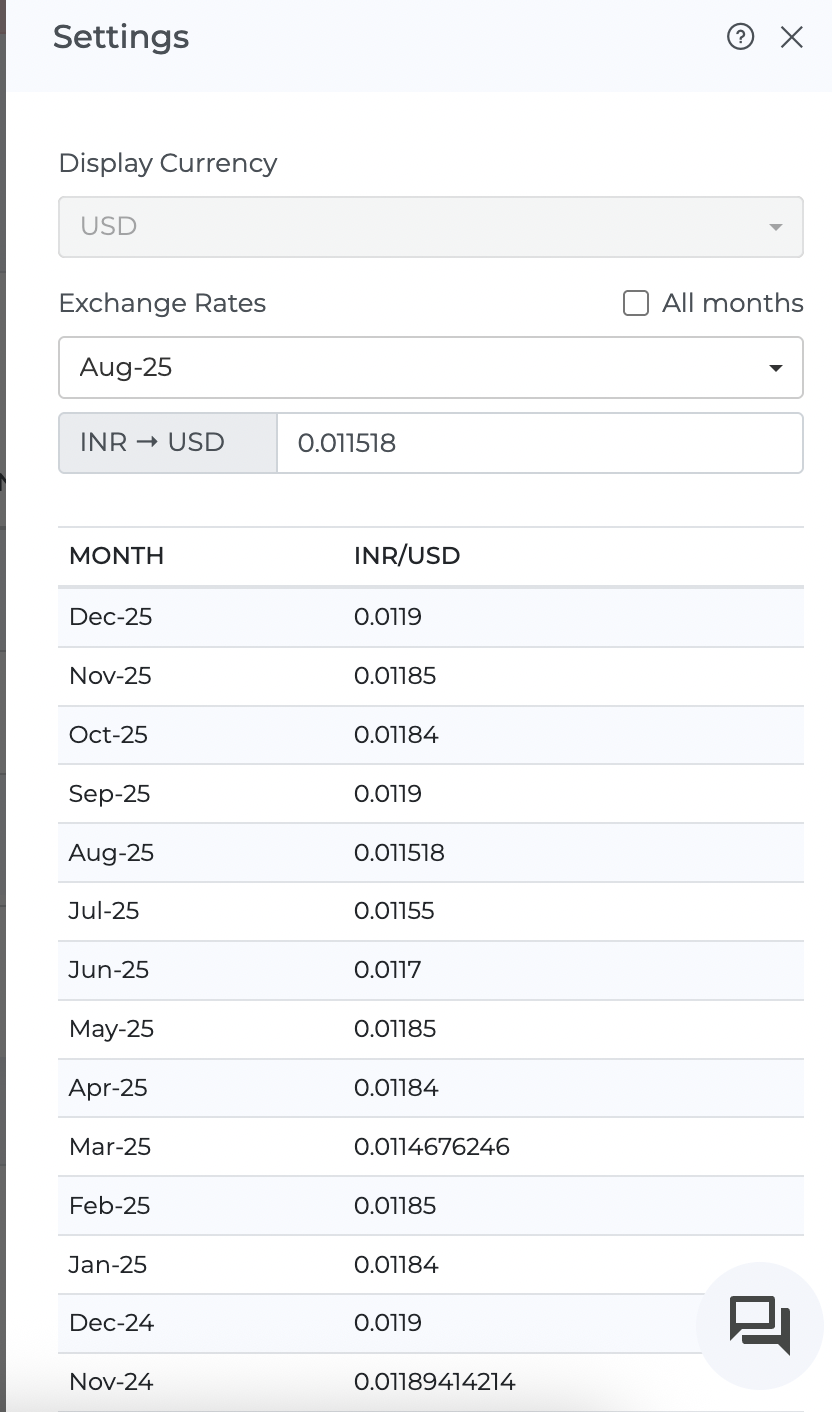The width and height of the screenshot is (832, 1412).
Task: Click the Jun-25 rate 0.0117
Action: pyautogui.click(x=387, y=970)
